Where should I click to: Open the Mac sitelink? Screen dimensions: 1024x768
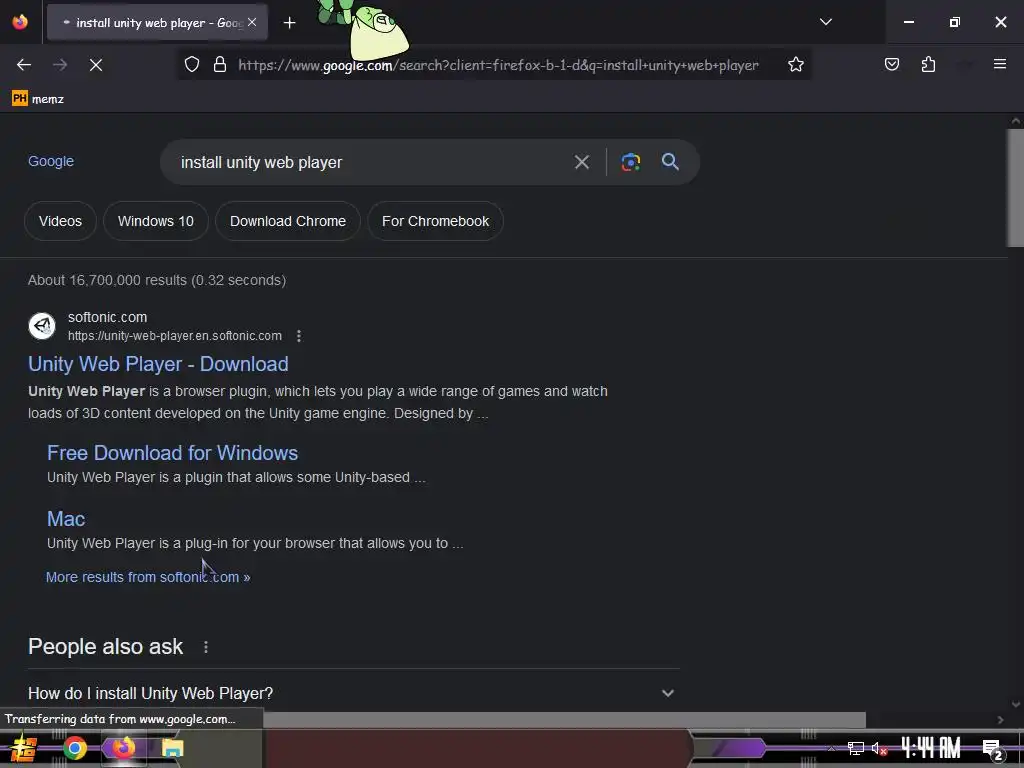(66, 519)
